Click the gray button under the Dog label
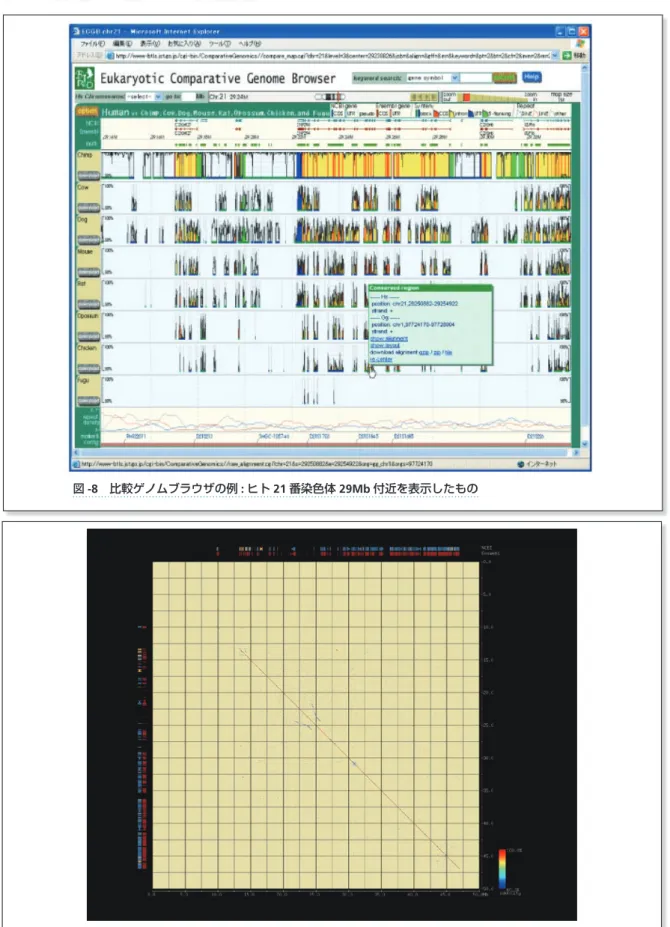 click(x=89, y=239)
